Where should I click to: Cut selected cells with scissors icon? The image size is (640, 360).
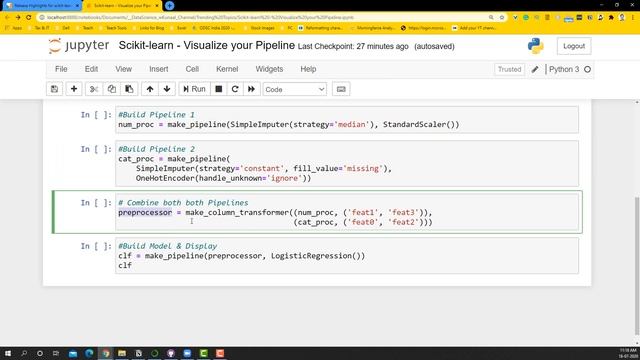point(94,89)
